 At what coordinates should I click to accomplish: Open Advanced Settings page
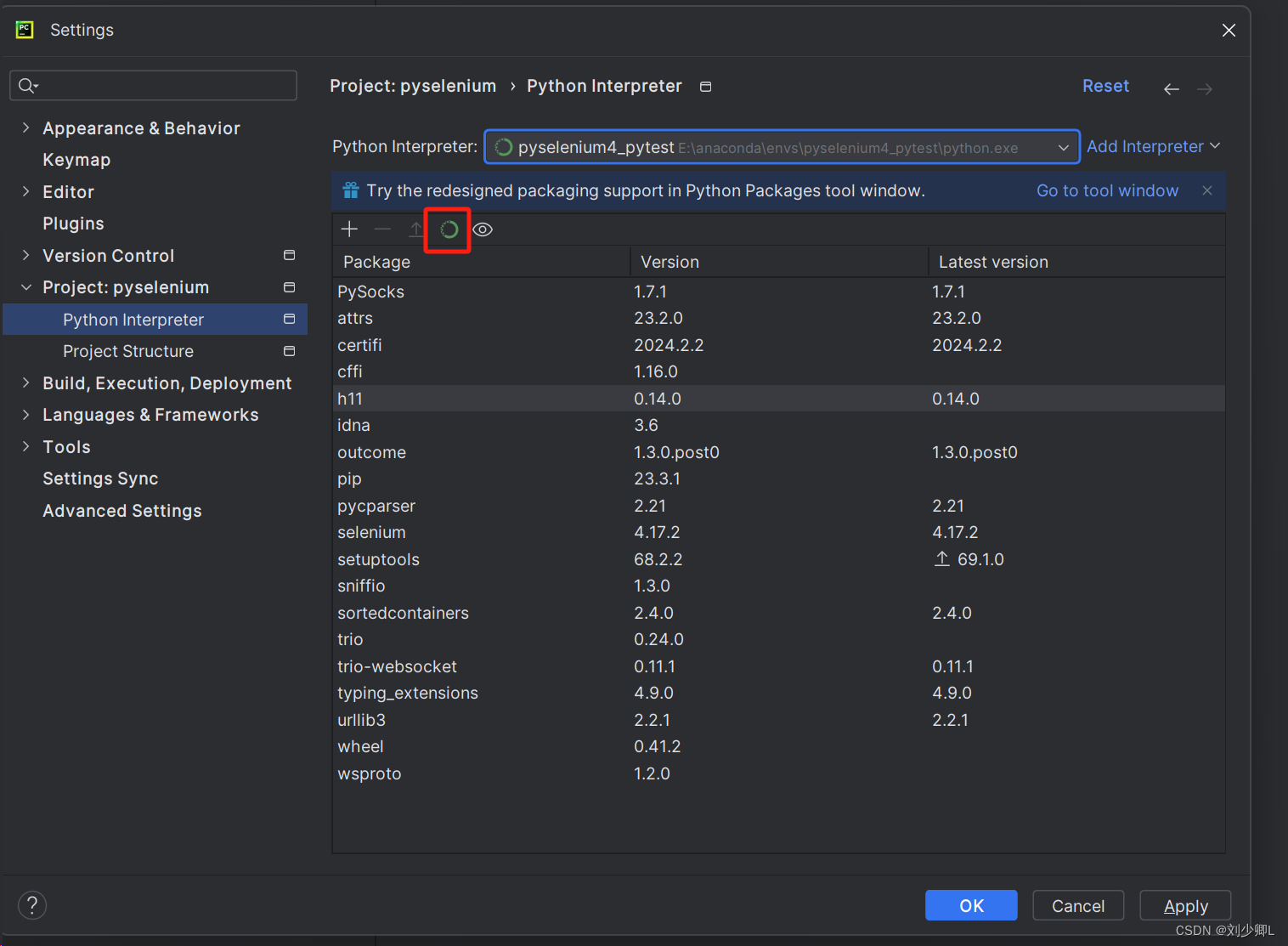122,511
